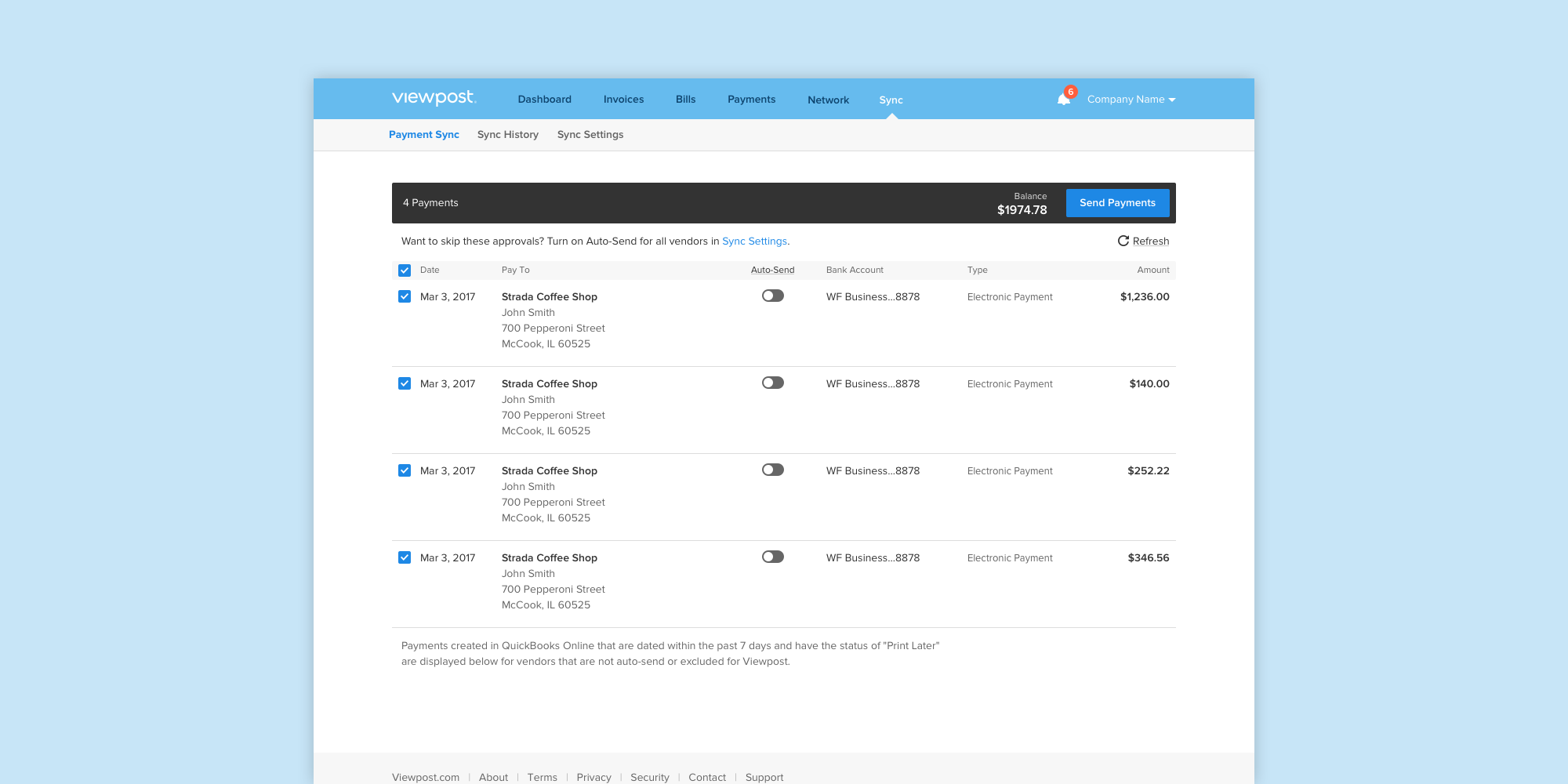Enable Auto-Send for the $140.00 payment
The width and height of the screenshot is (1568, 784).
(x=773, y=383)
